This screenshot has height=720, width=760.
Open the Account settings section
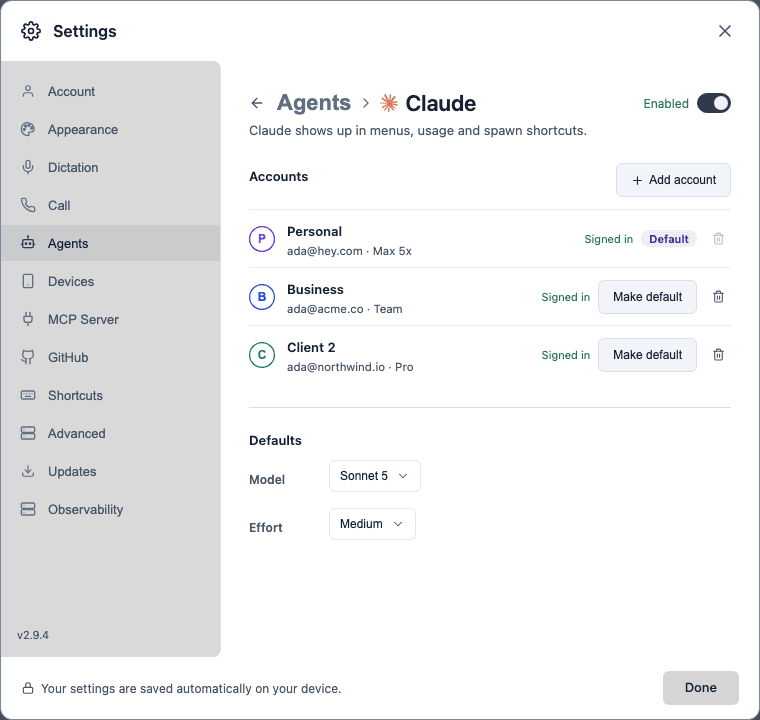(x=111, y=92)
